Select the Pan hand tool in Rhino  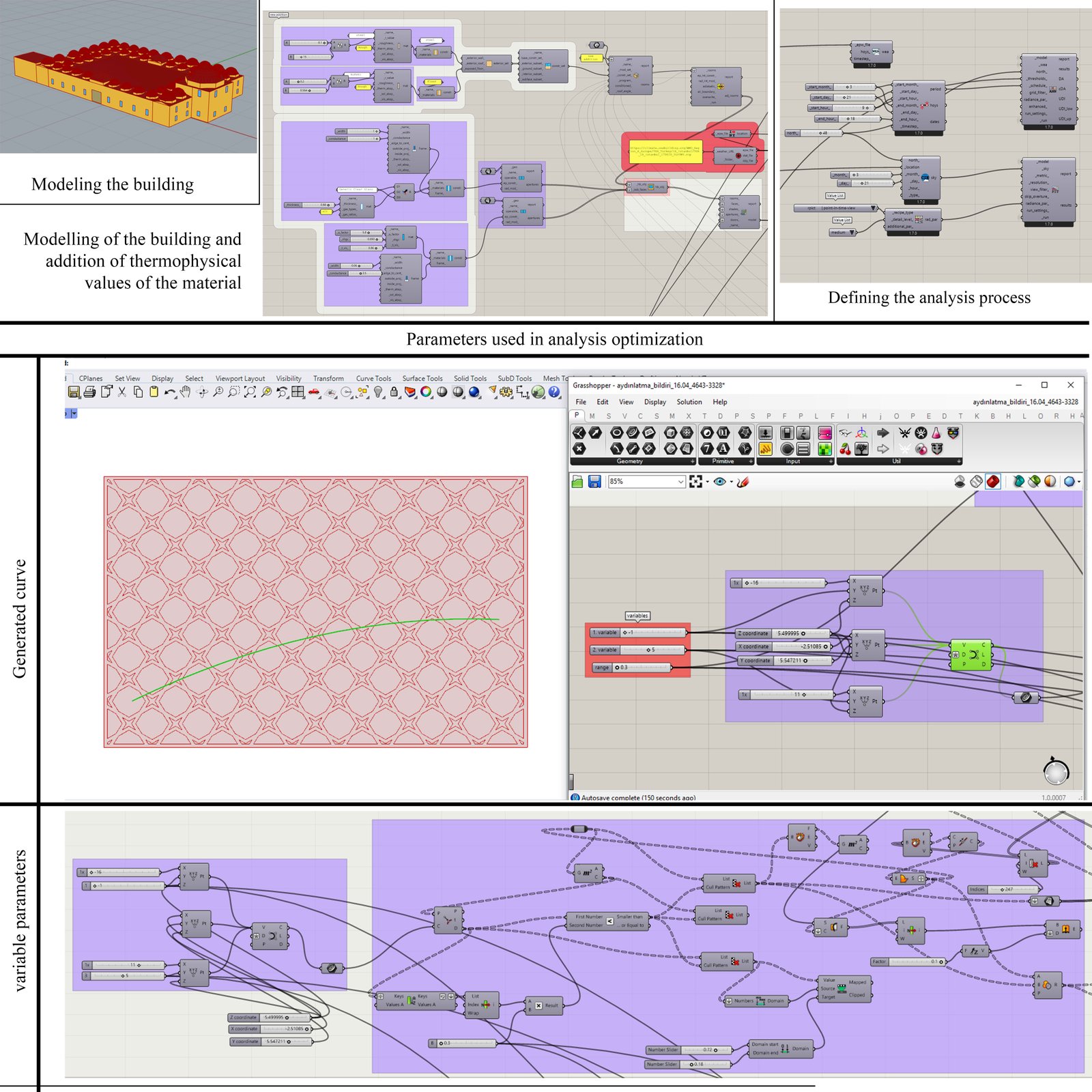click(185, 392)
